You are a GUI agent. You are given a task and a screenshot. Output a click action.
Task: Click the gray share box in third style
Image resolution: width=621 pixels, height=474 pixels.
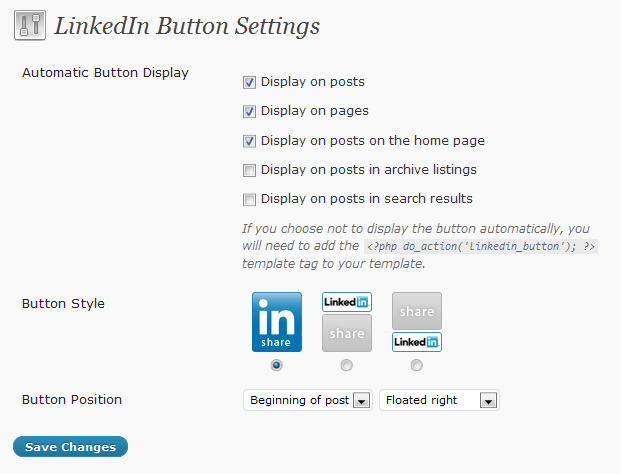point(417,311)
